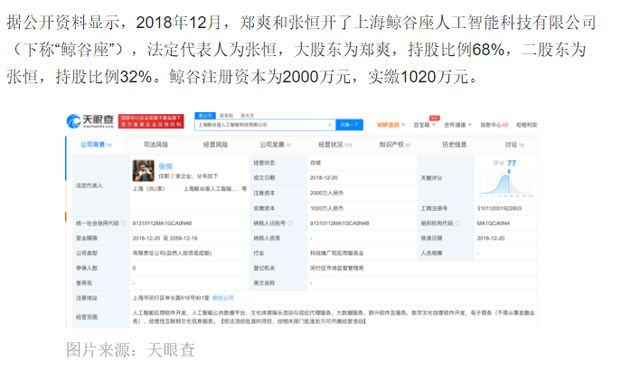This screenshot has height=371, width=640.
Task: Click the caption 图片来源：天眼查
Action: (131, 350)
